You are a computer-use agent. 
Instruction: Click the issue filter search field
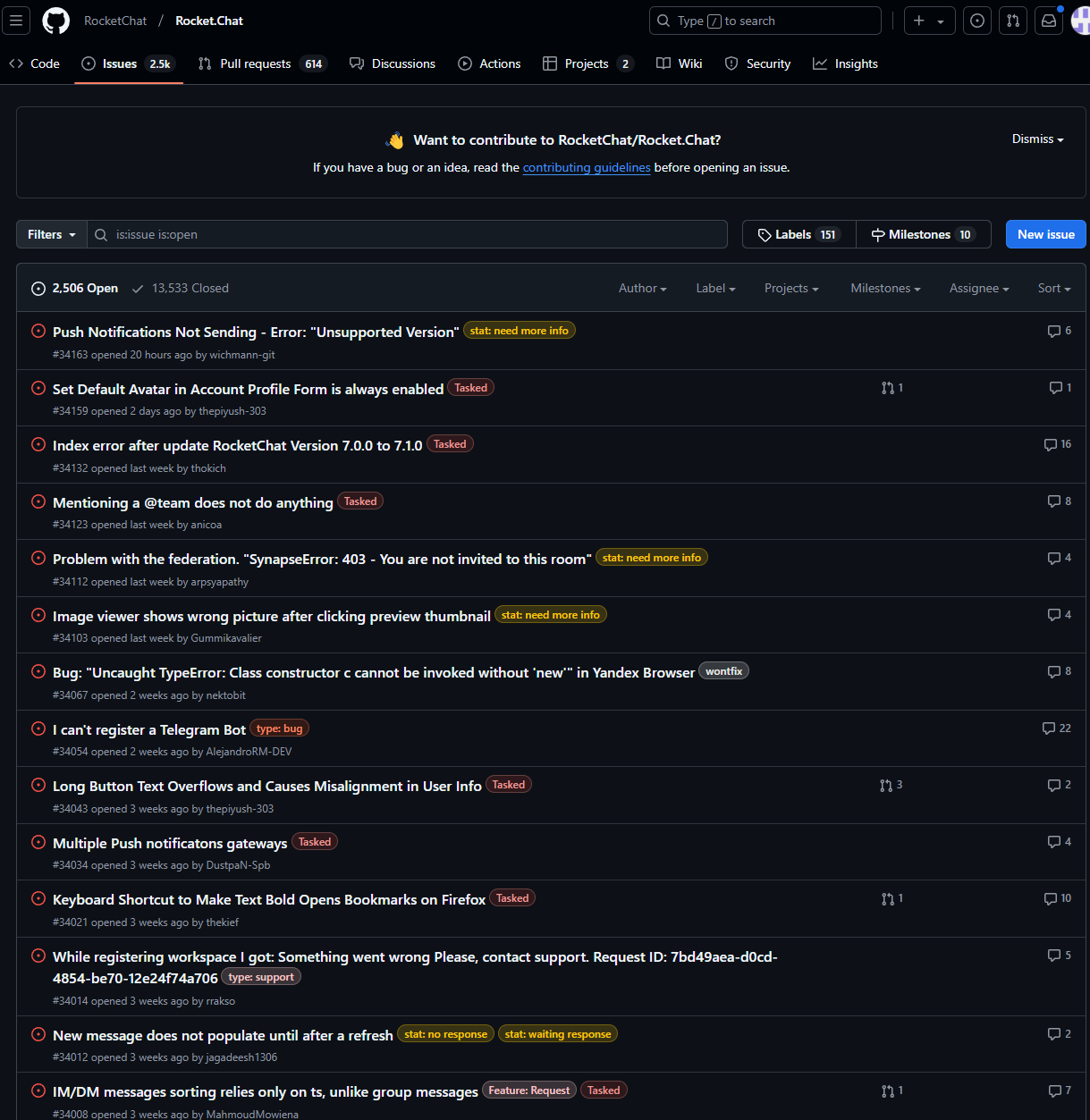[x=408, y=234]
